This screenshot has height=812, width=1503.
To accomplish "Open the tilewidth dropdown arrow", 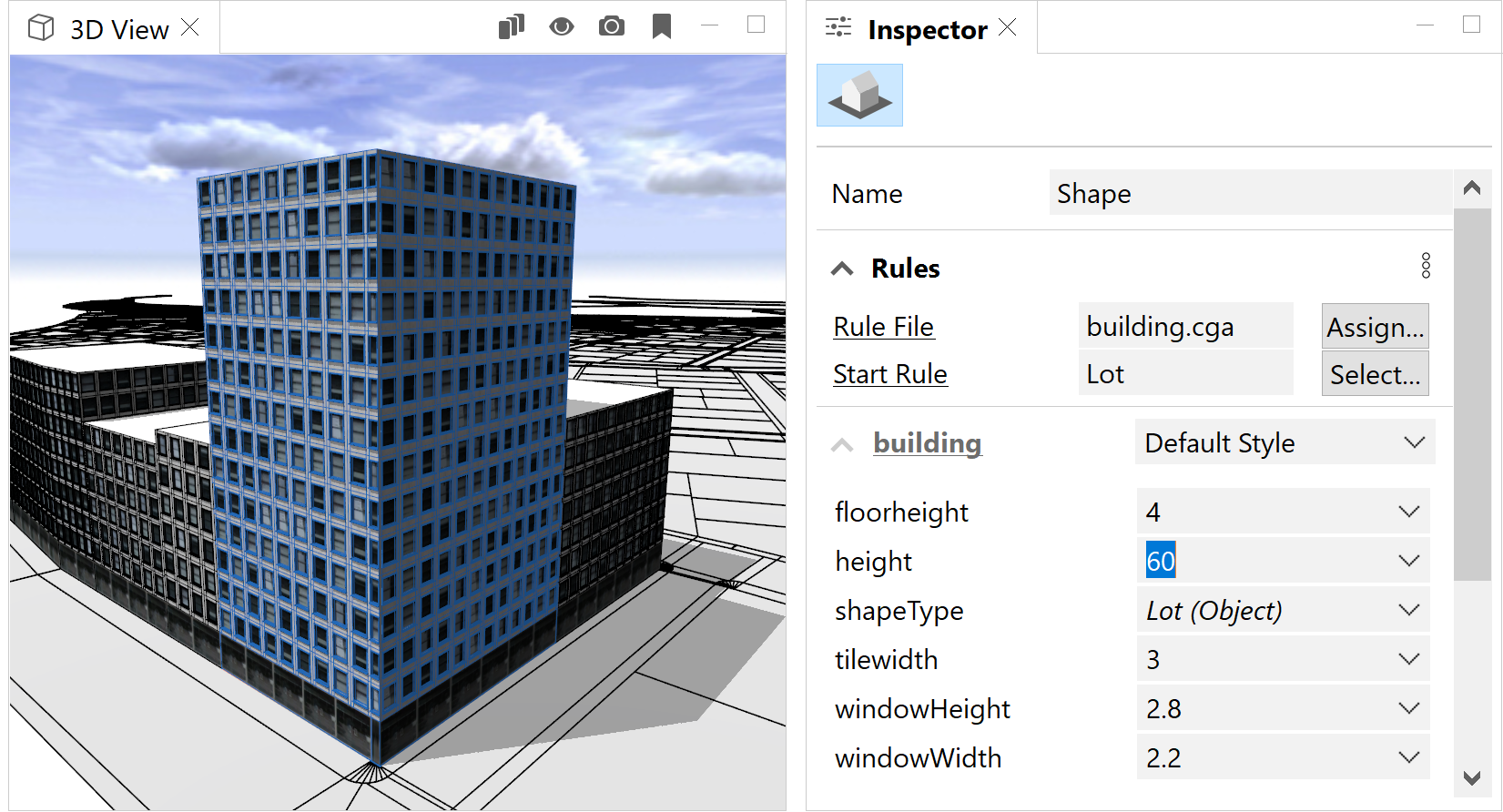I will [1409, 659].
